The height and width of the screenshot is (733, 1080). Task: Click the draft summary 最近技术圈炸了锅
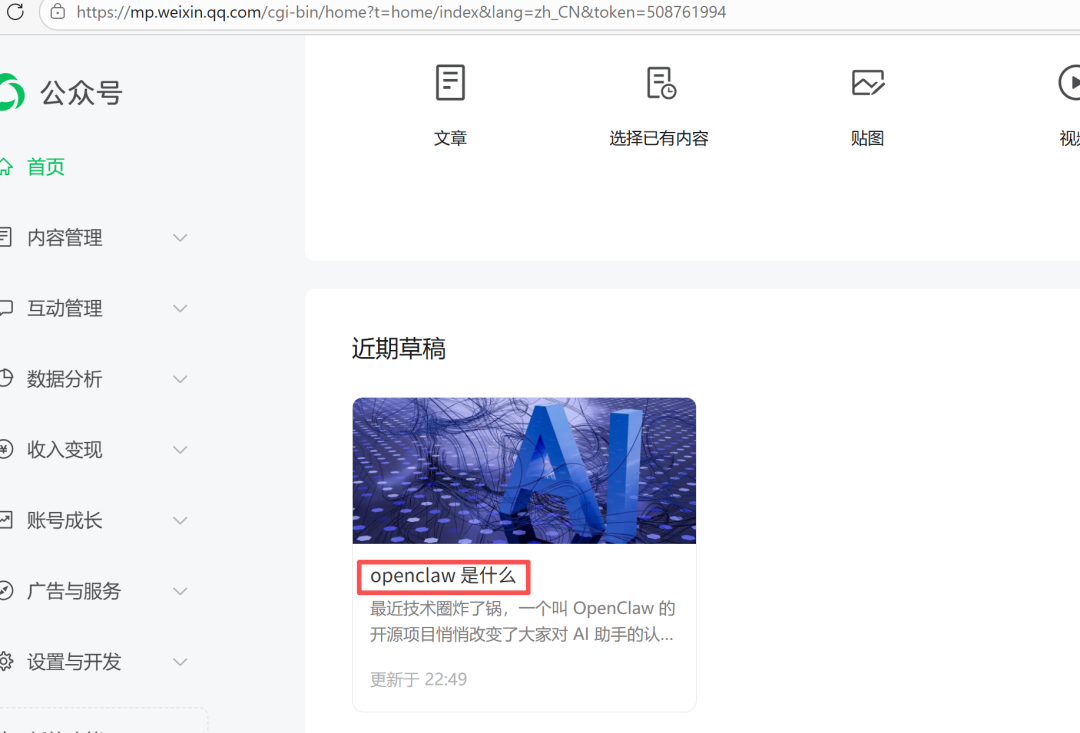(523, 621)
